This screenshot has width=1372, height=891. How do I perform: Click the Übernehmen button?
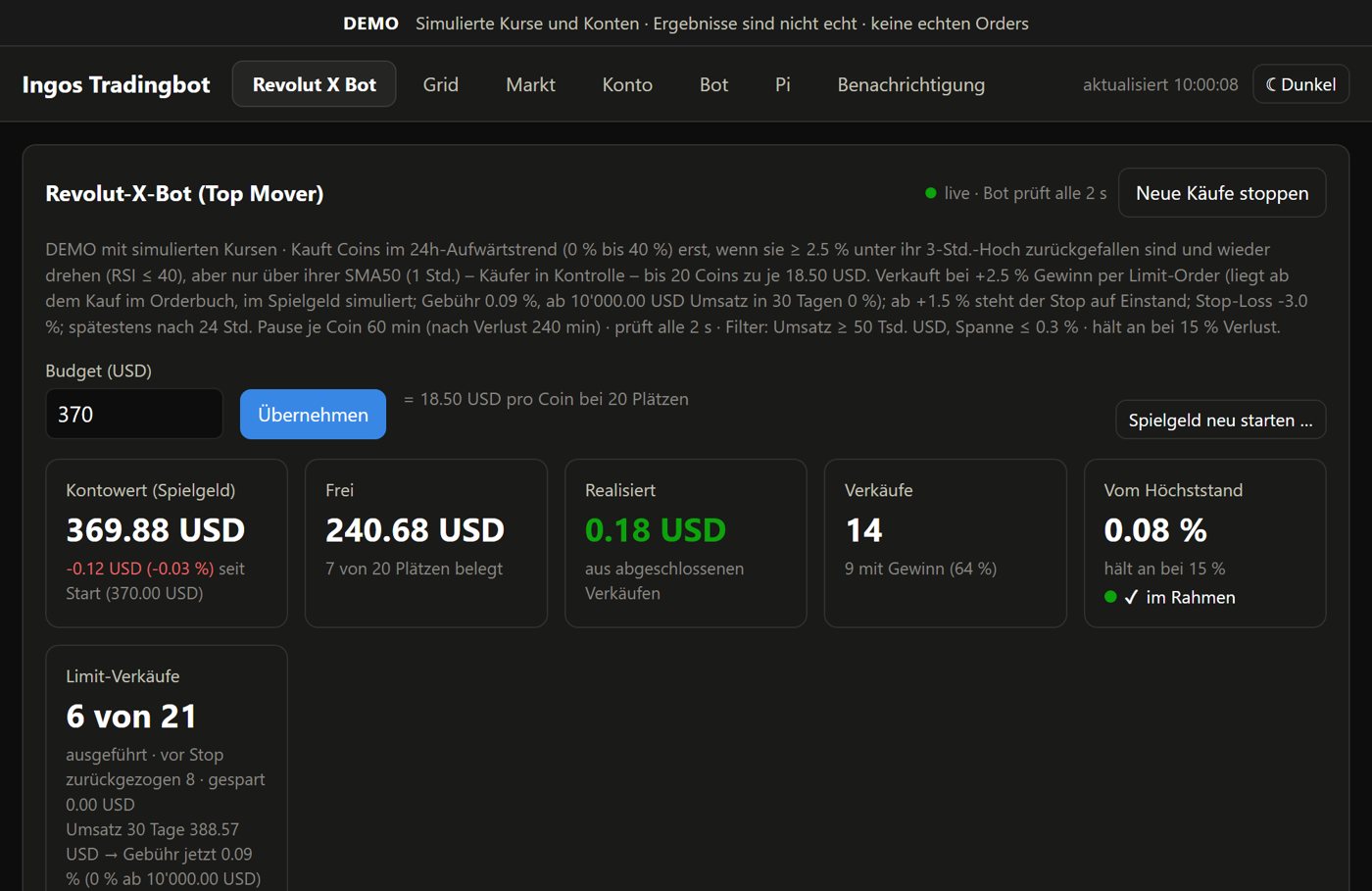pos(313,415)
